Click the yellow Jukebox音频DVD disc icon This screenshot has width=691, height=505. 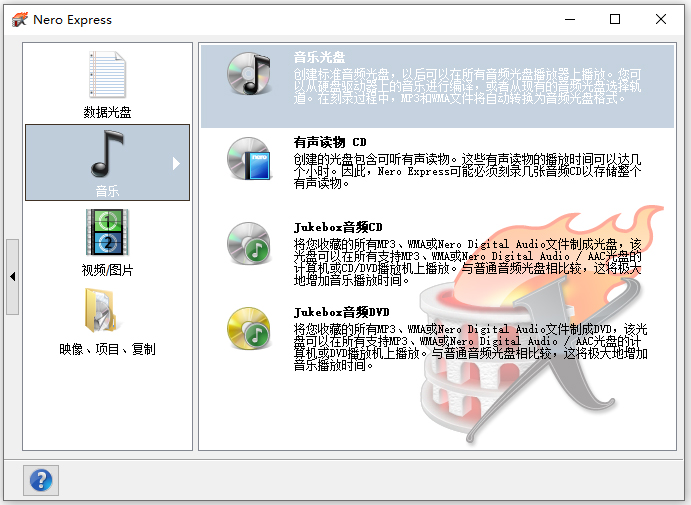(249, 329)
